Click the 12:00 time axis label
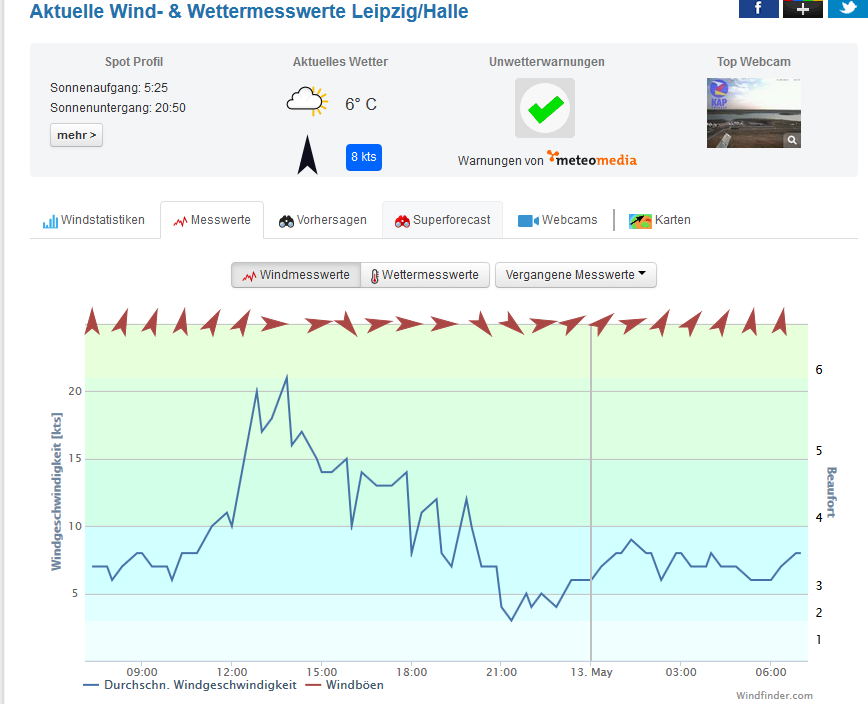The image size is (868, 704). click(x=232, y=672)
